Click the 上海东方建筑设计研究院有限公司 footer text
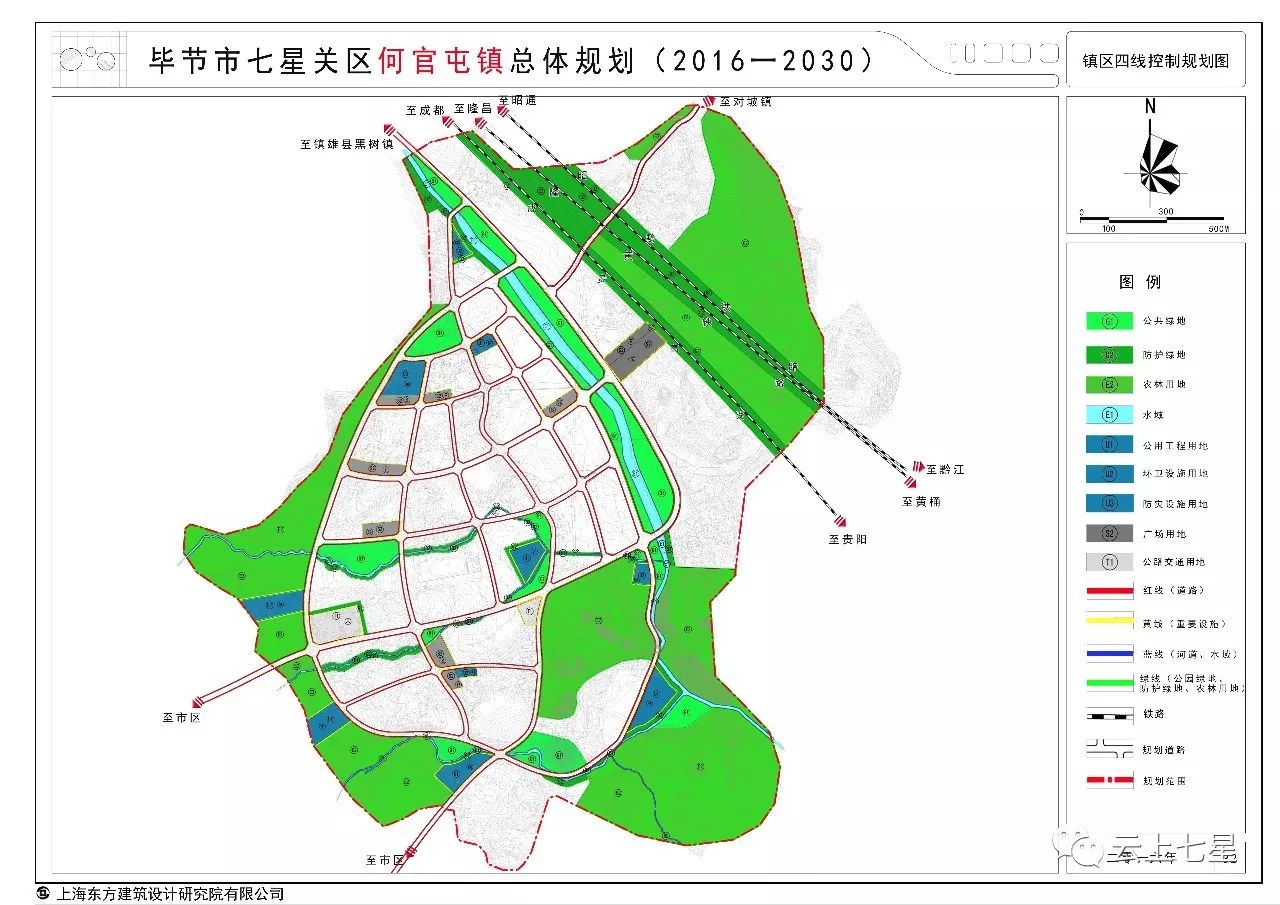Viewport: 1280px width, 905px height. (172, 894)
